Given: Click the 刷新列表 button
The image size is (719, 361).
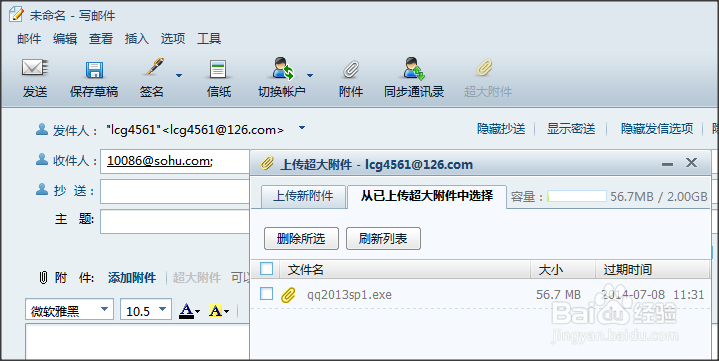Looking at the screenshot, I should tap(383, 239).
